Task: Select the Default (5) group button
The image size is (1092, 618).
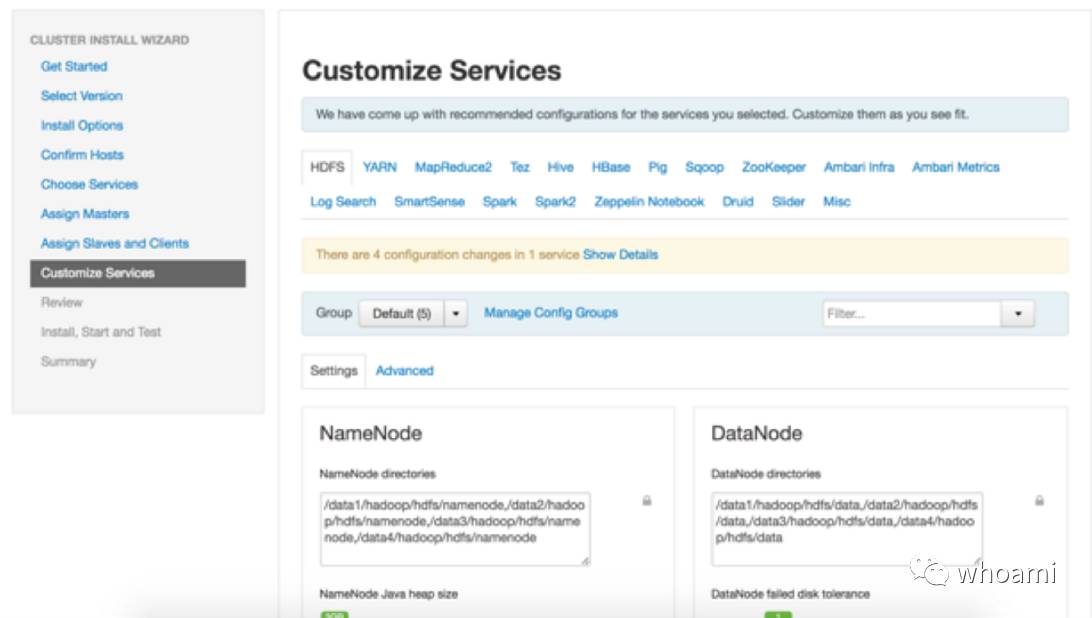Action: pos(401,313)
